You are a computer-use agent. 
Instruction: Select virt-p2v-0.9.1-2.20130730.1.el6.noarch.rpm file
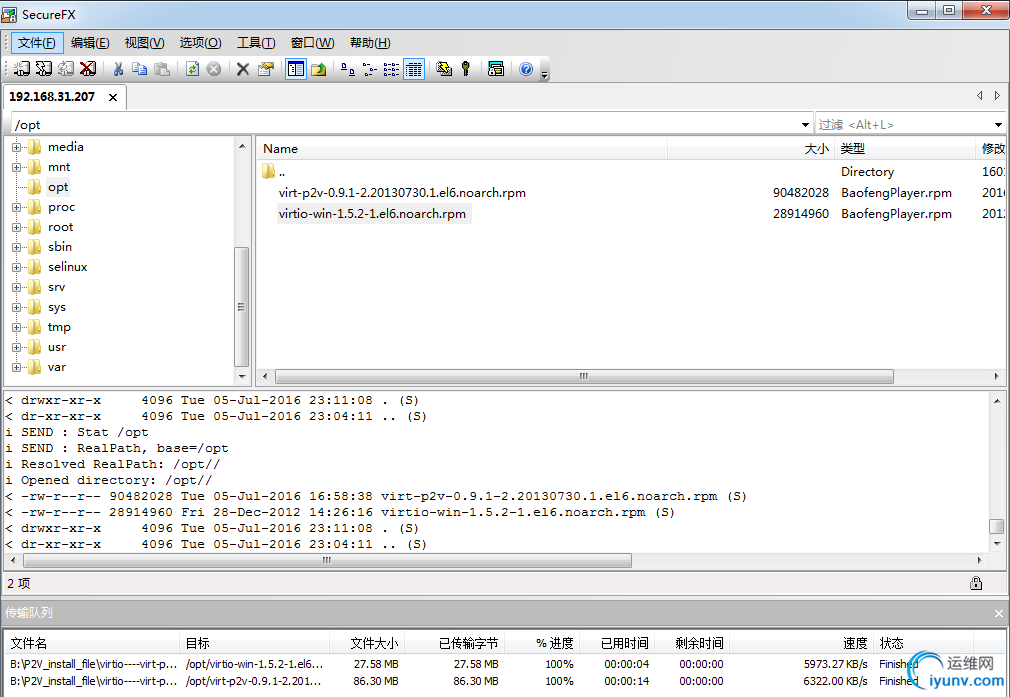[402, 193]
